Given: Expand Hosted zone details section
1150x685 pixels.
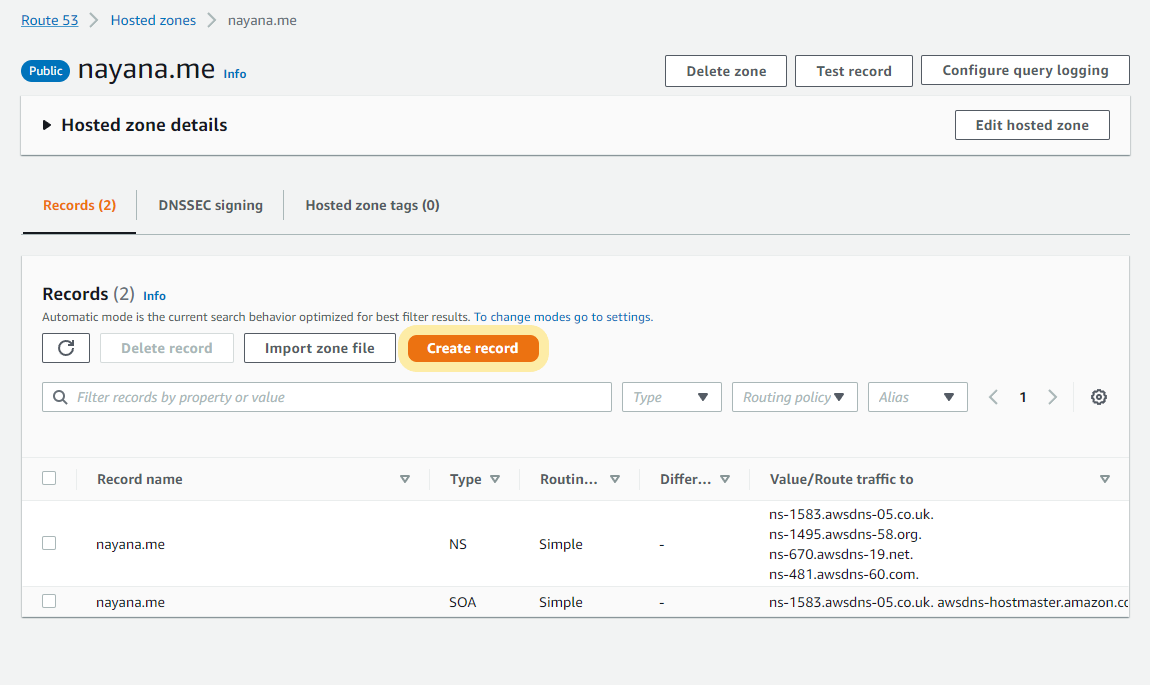Looking at the screenshot, I should click(x=47, y=125).
